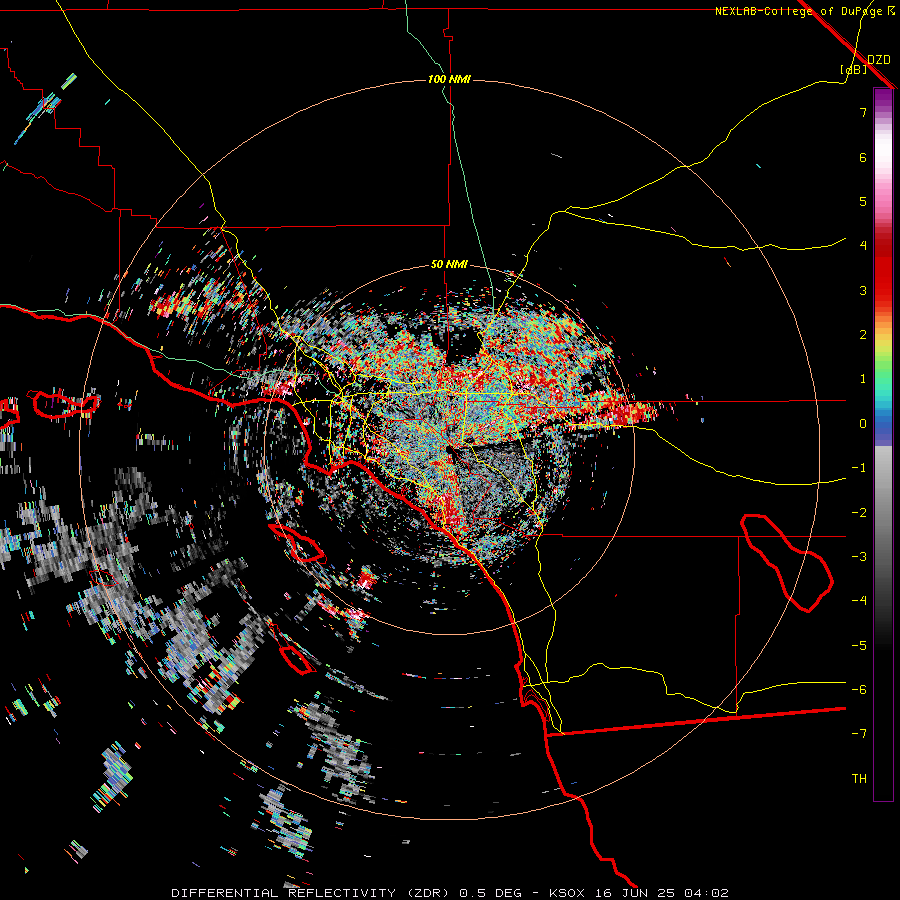Click the 3 value on the scale
900x900 pixels.
click(x=863, y=290)
